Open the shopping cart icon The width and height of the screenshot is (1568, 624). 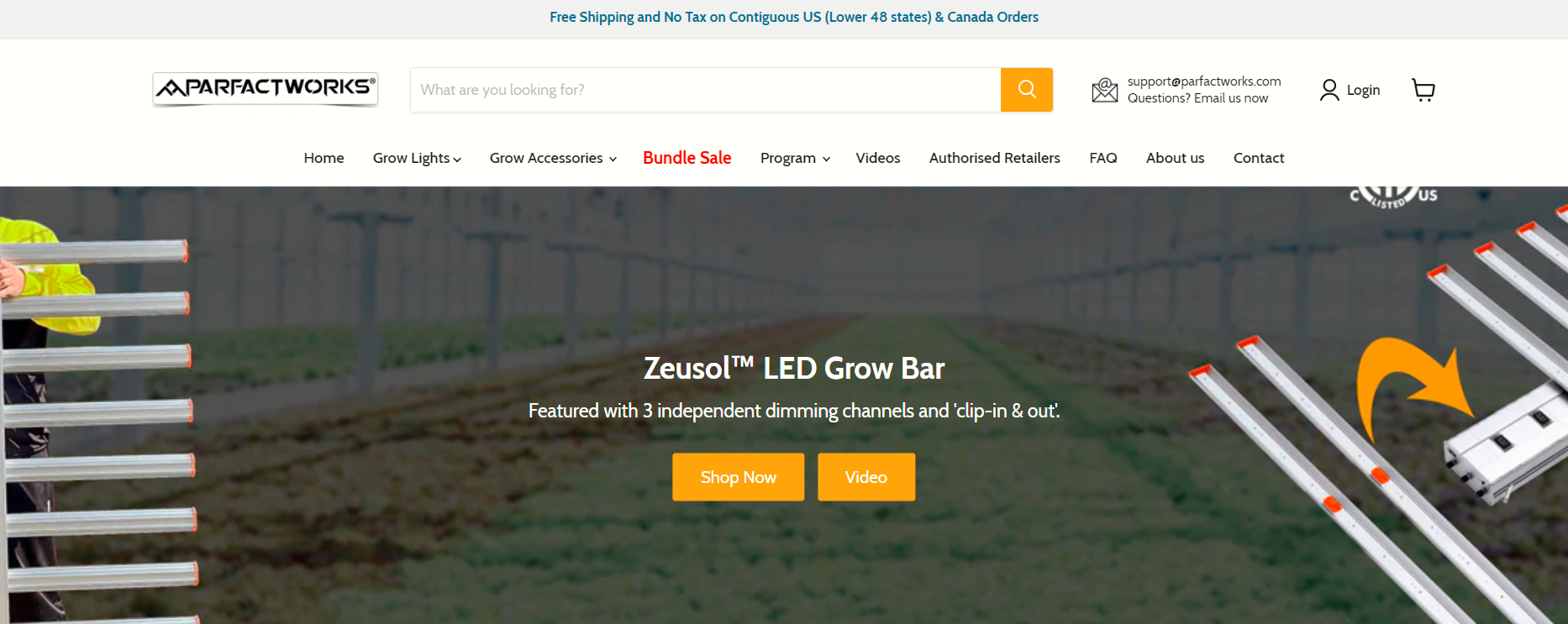pos(1423,90)
